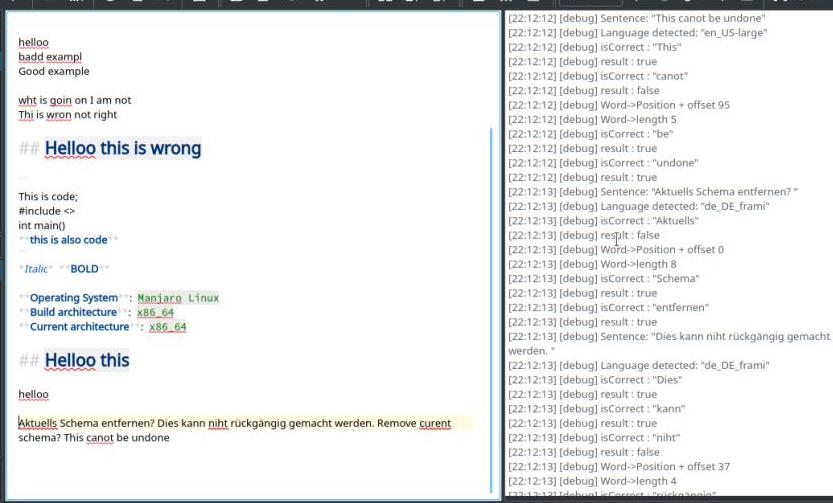The height and width of the screenshot is (503, 833).
Task: Click log line isCorrect : "entfernen"
Action: (609, 308)
